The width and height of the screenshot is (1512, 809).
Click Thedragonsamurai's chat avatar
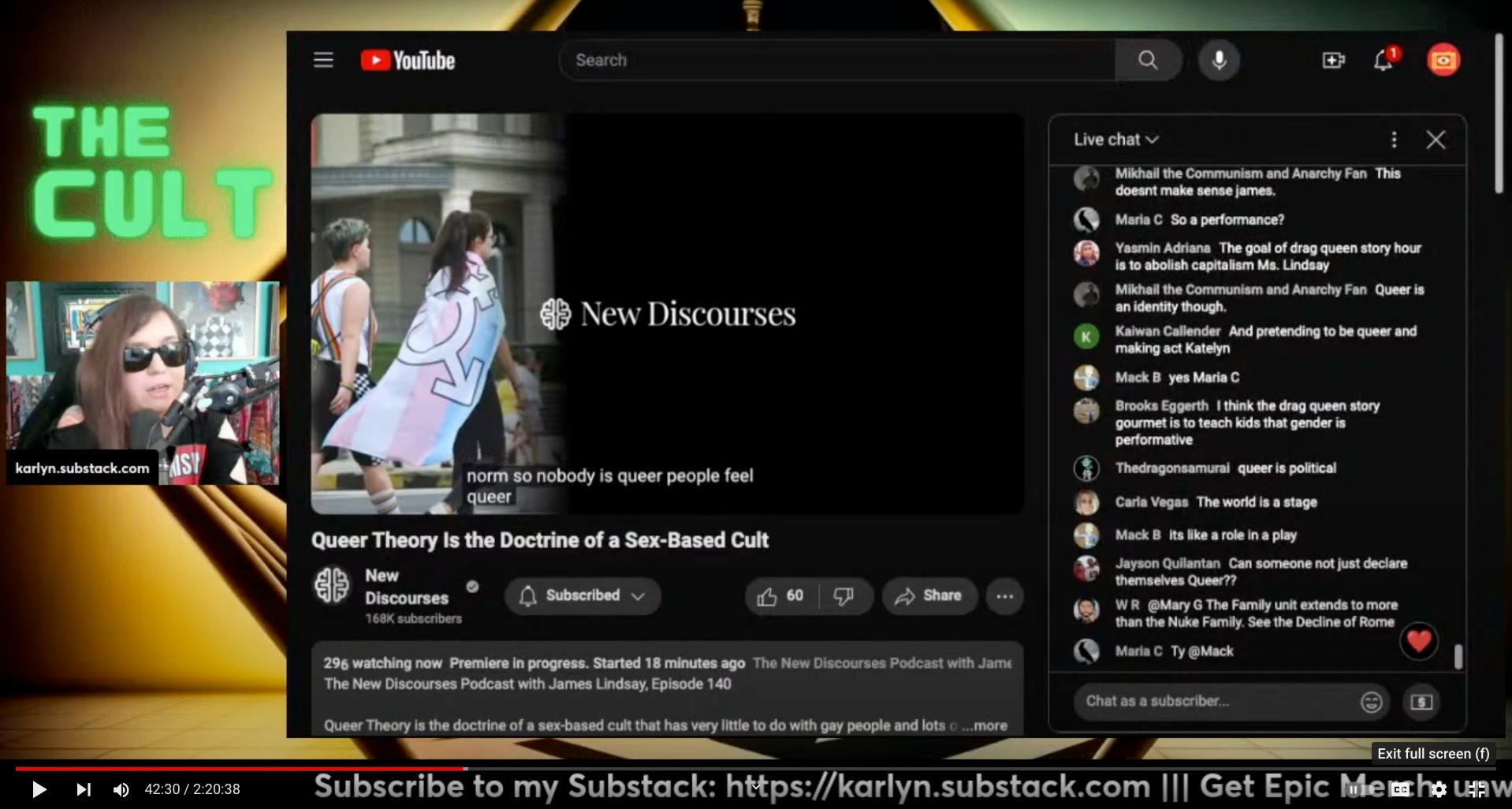(x=1086, y=468)
